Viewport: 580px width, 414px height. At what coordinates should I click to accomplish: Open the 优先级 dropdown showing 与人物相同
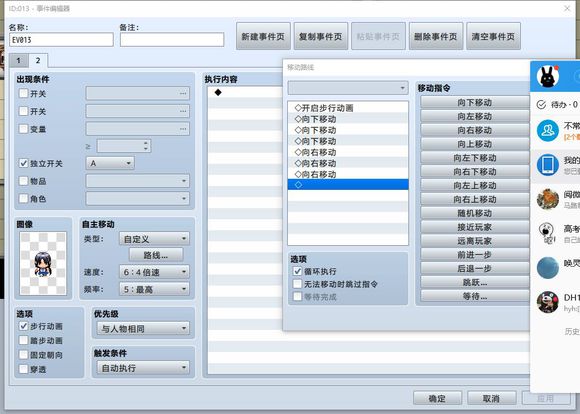click(143, 329)
